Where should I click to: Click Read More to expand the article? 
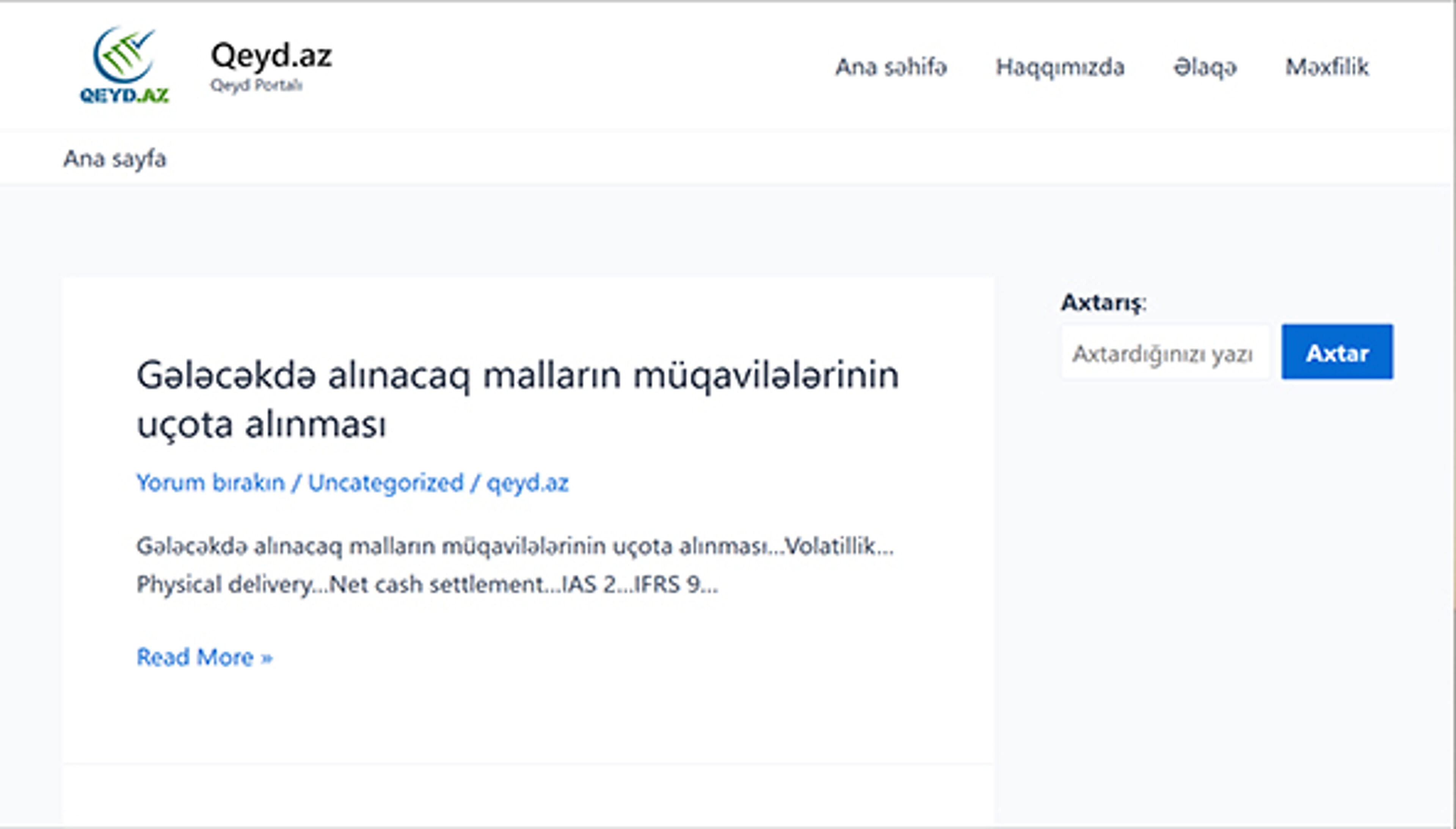[193, 656]
